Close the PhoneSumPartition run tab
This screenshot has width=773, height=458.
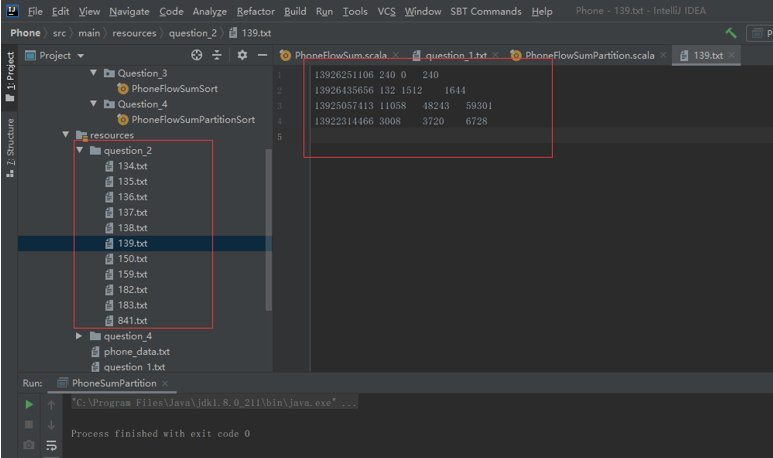[165, 383]
